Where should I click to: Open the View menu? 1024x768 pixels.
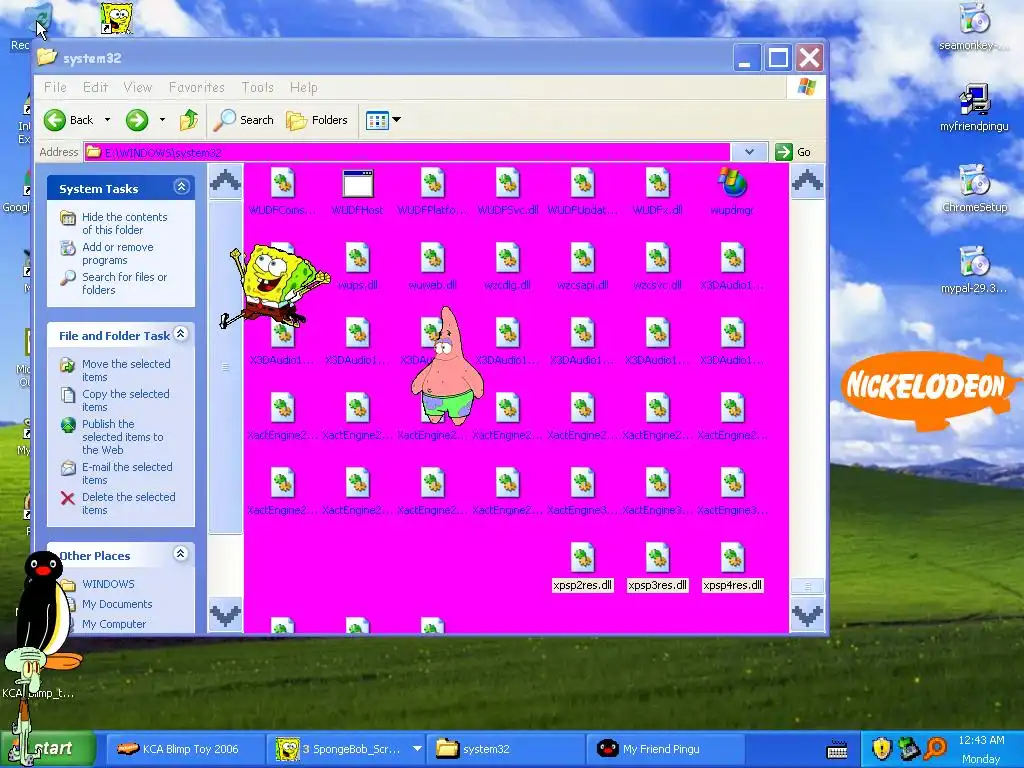tap(137, 87)
